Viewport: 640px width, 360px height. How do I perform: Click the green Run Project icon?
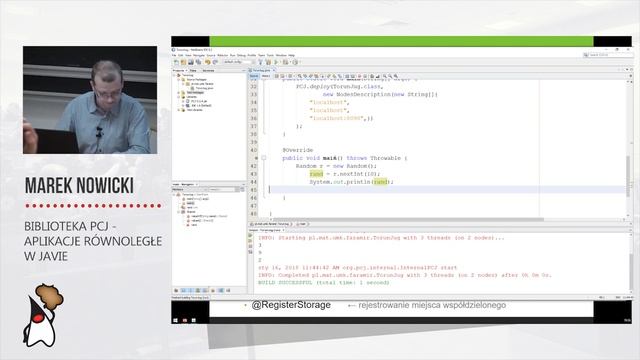point(276,62)
